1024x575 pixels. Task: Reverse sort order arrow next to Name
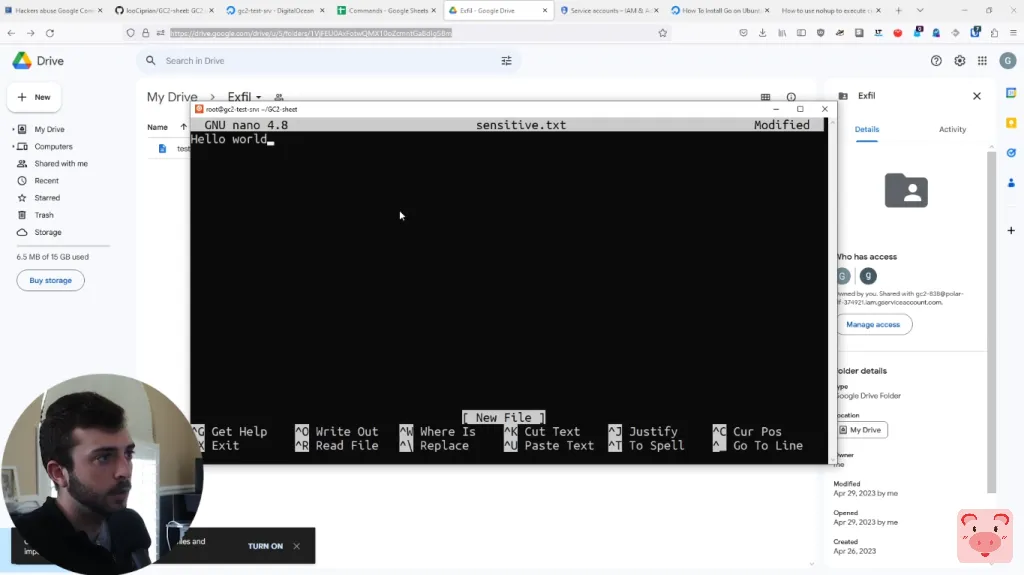pyautogui.click(x=184, y=127)
